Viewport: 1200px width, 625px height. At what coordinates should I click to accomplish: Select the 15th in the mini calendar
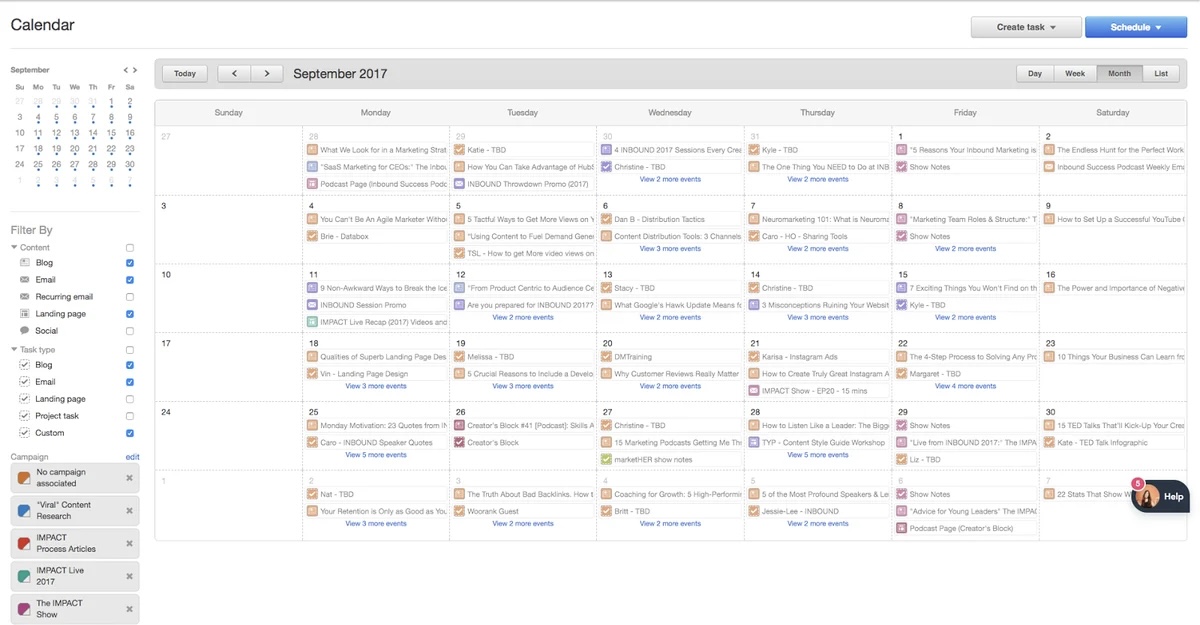click(111, 133)
